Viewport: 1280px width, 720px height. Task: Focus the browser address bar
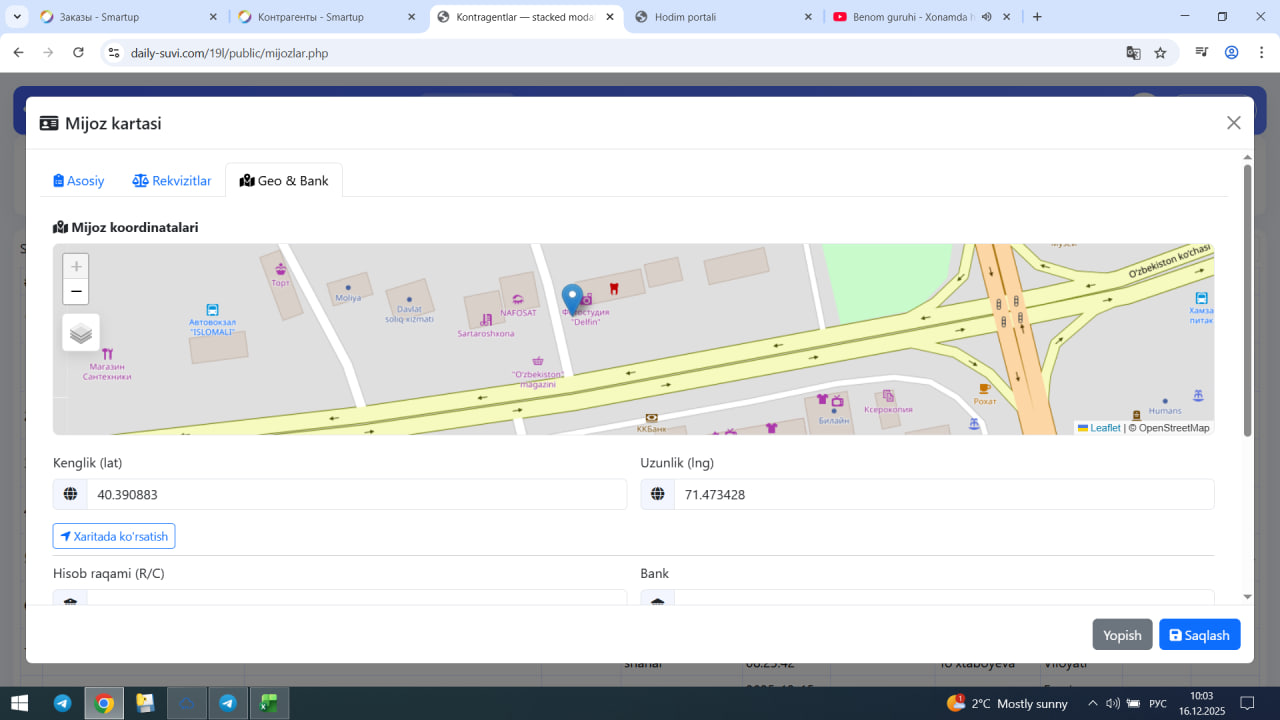620,53
